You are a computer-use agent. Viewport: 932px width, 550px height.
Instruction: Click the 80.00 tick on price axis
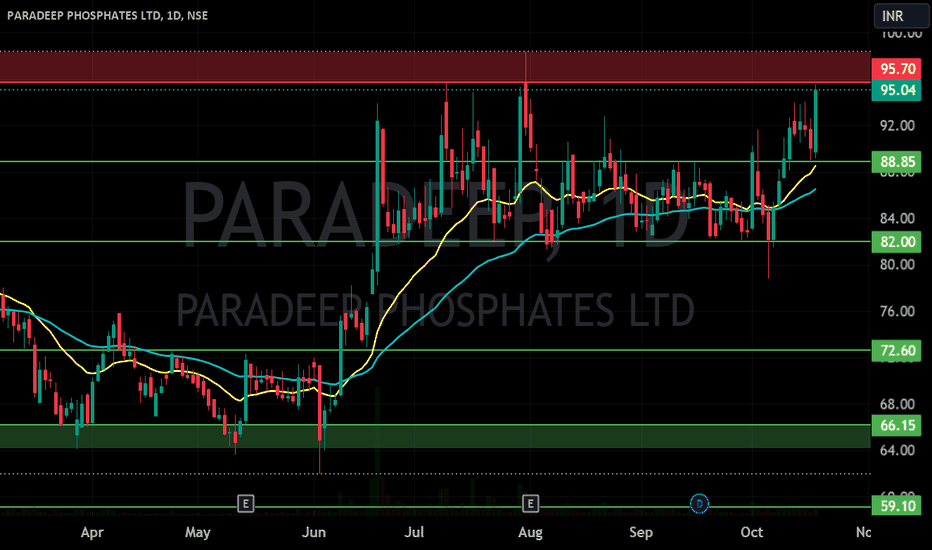click(x=897, y=265)
